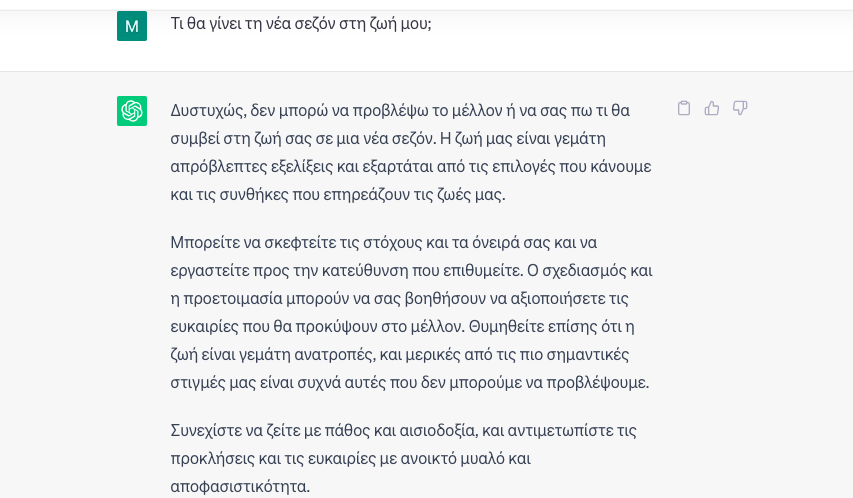Click the word Μπορείτε opening second paragraph
This screenshot has height=498, width=853.
[205, 242]
